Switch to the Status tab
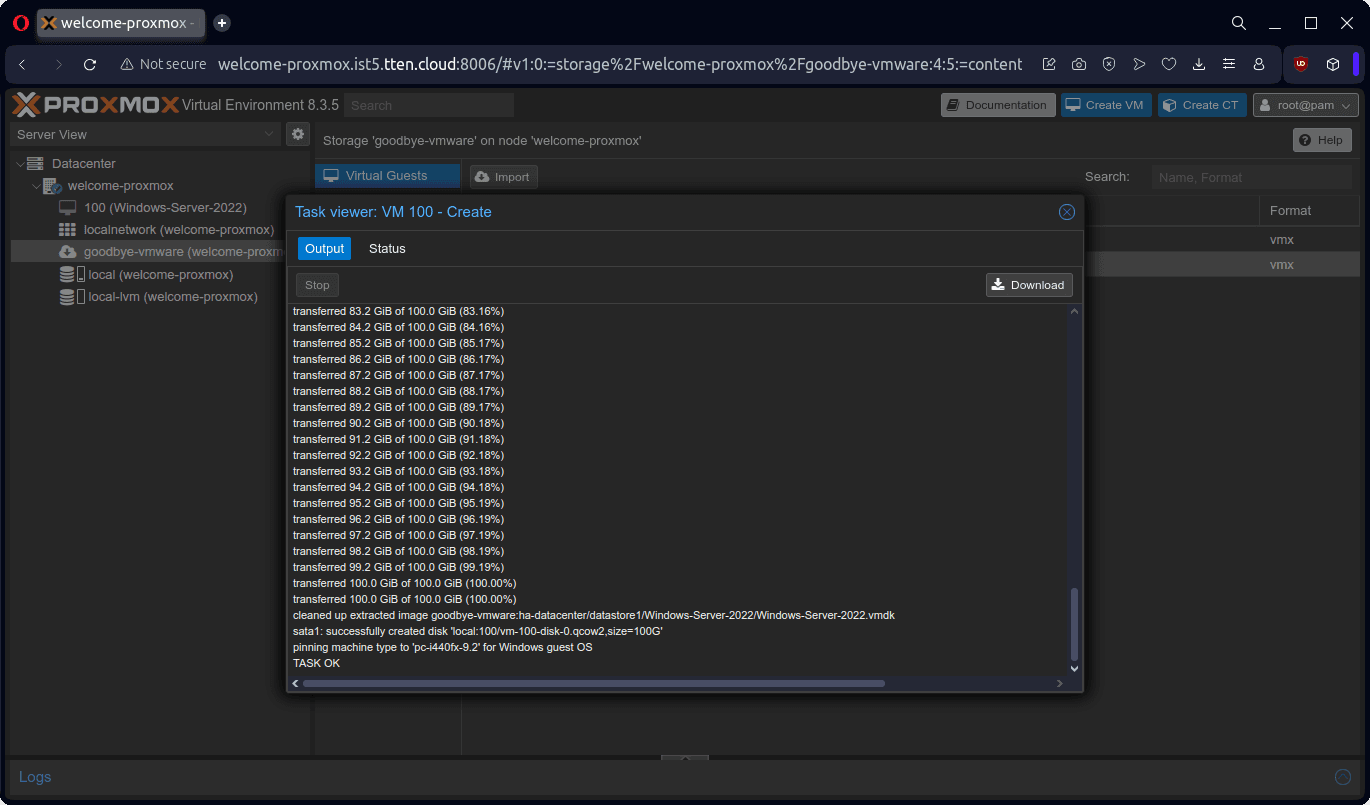This screenshot has height=805, width=1370. point(387,248)
